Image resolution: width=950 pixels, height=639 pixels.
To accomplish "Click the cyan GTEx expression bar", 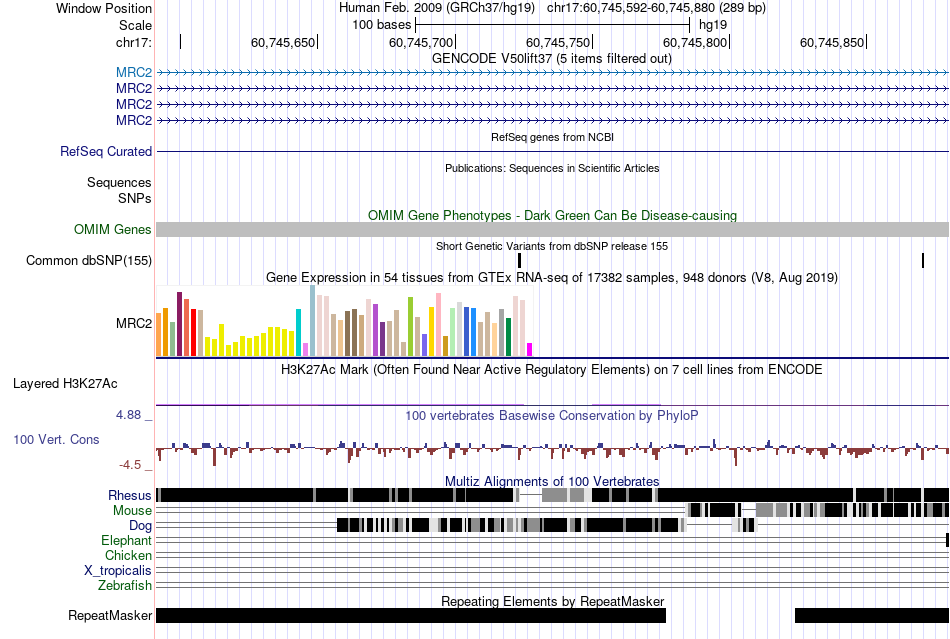I will click(299, 333).
